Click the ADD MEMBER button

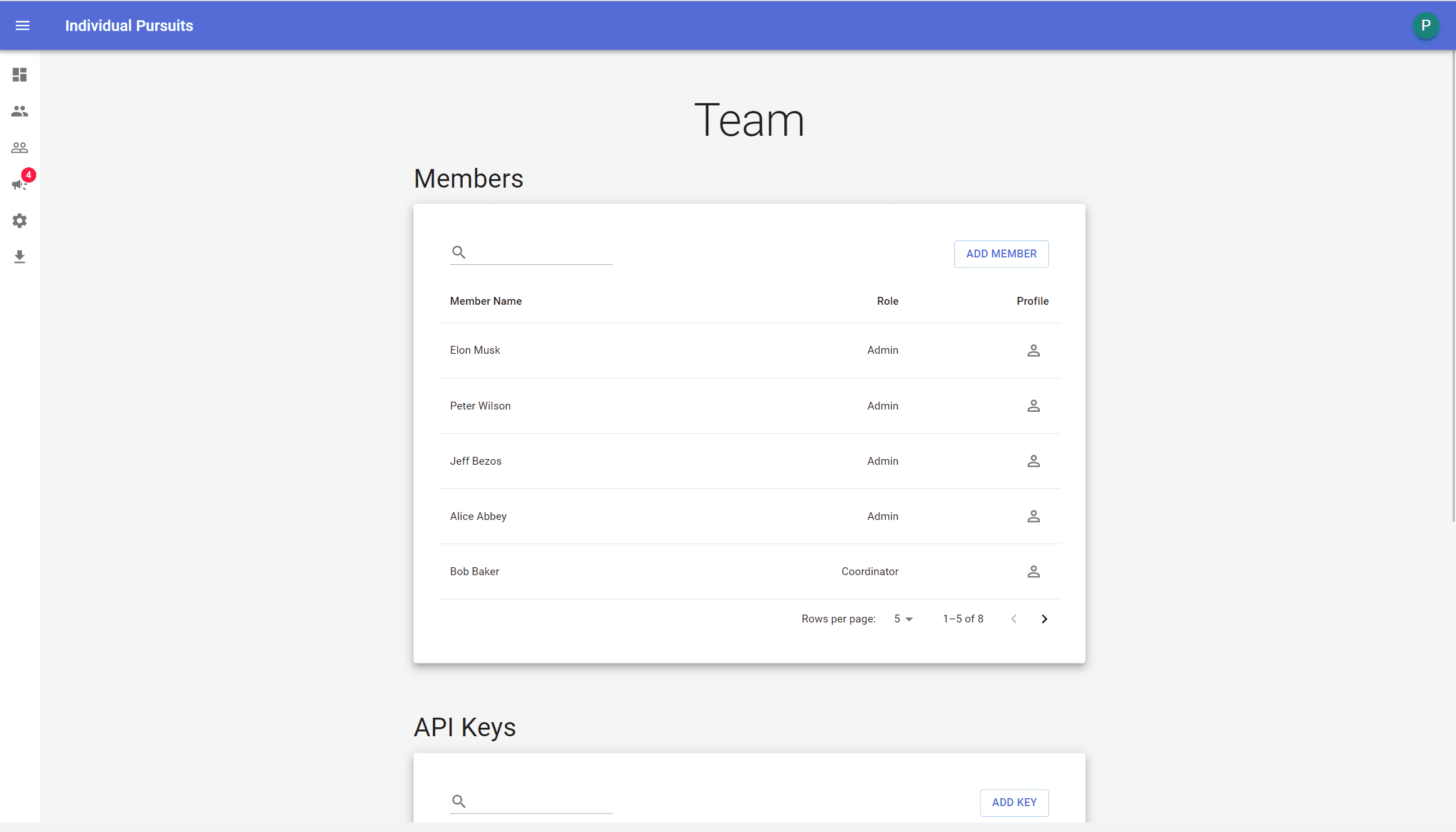[x=1001, y=253]
